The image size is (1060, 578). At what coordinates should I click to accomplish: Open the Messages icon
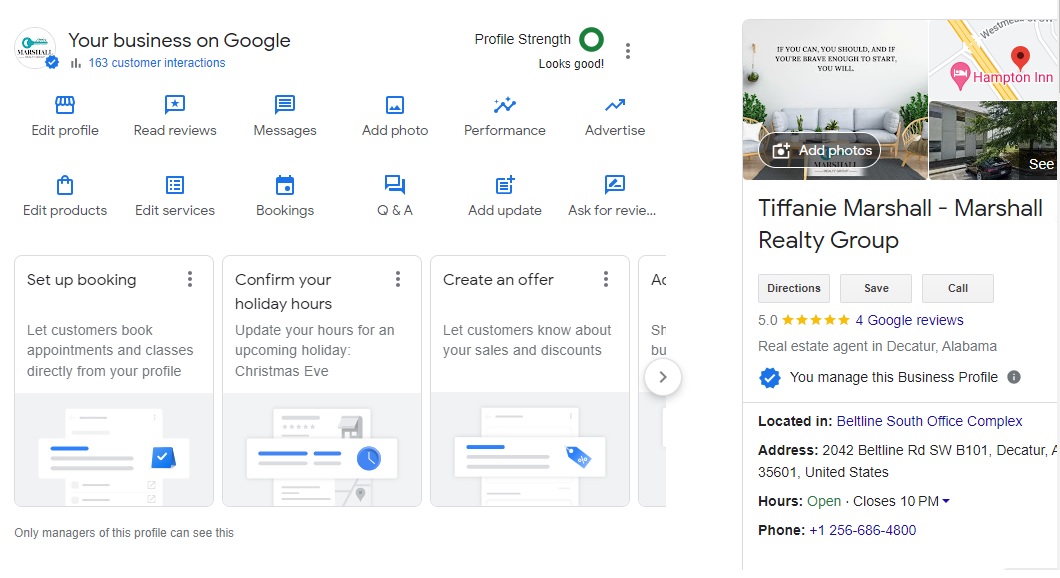click(285, 105)
